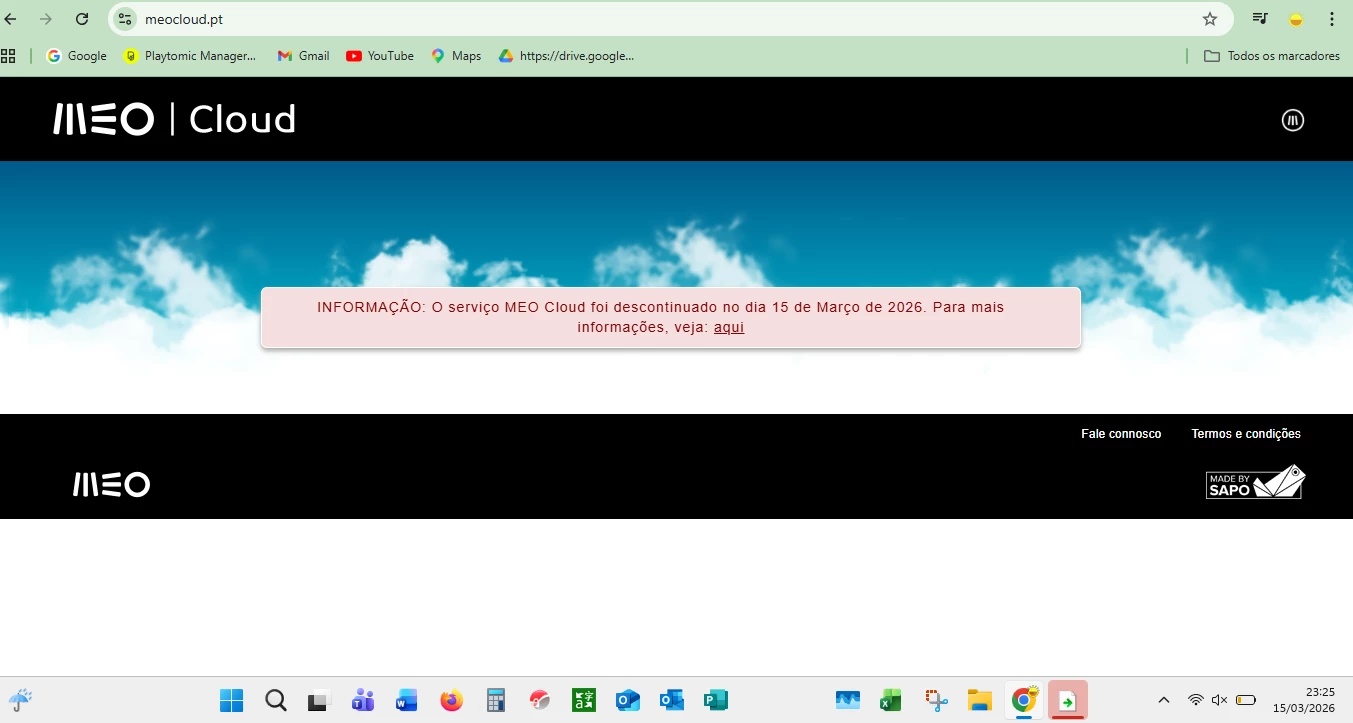Click the MEO logo in the footer
The height and width of the screenshot is (723, 1353).
(x=111, y=485)
